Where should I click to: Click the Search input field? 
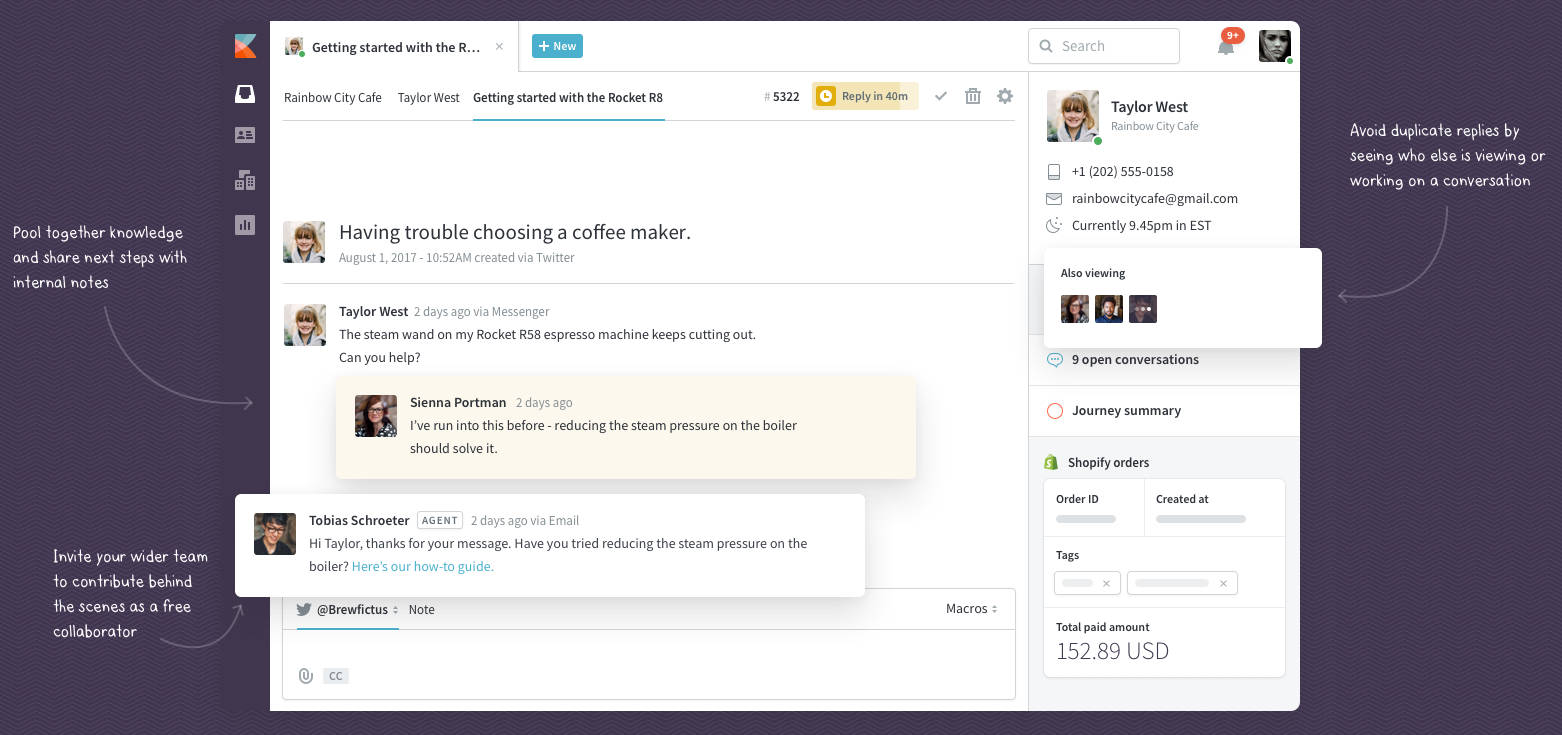click(1104, 46)
